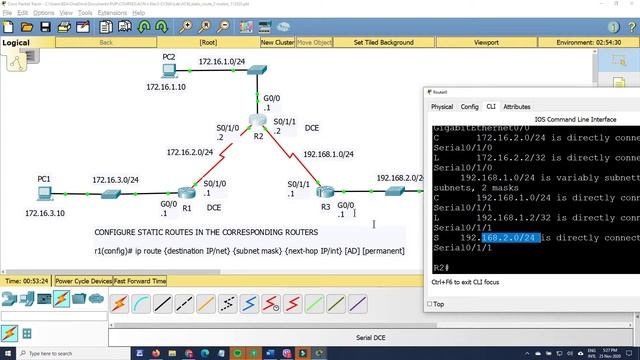Pick the orange fiber cable
640x360 pixels.
206,304
